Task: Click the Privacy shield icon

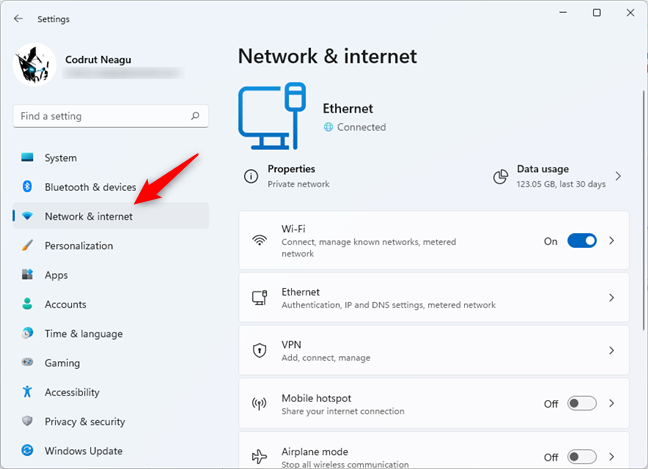Action: 27,421
